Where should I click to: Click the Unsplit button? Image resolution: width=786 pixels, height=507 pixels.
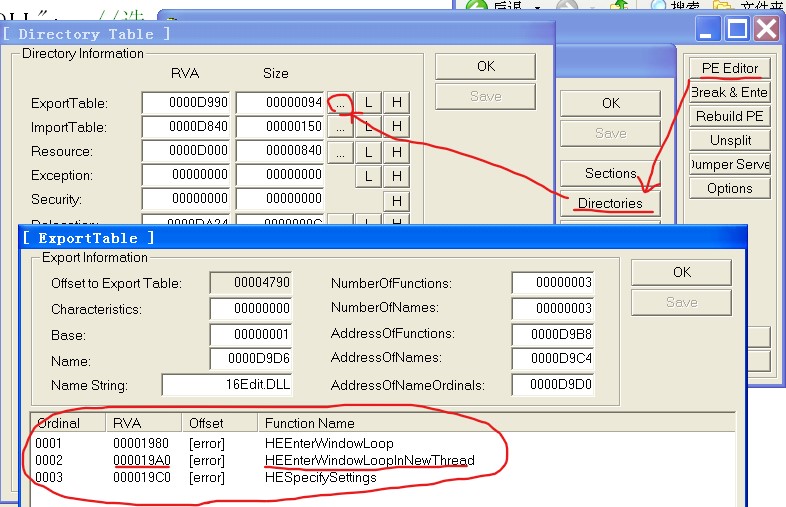pyautogui.click(x=729, y=140)
